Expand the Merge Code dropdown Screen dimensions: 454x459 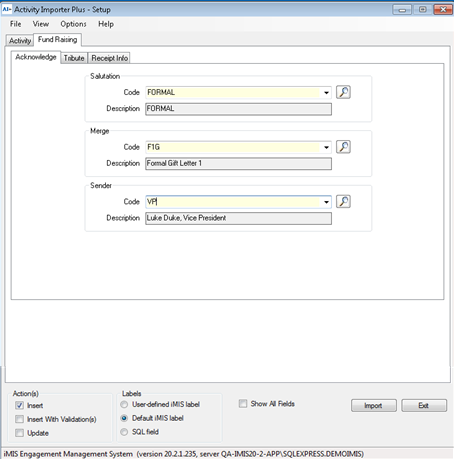coord(326,147)
